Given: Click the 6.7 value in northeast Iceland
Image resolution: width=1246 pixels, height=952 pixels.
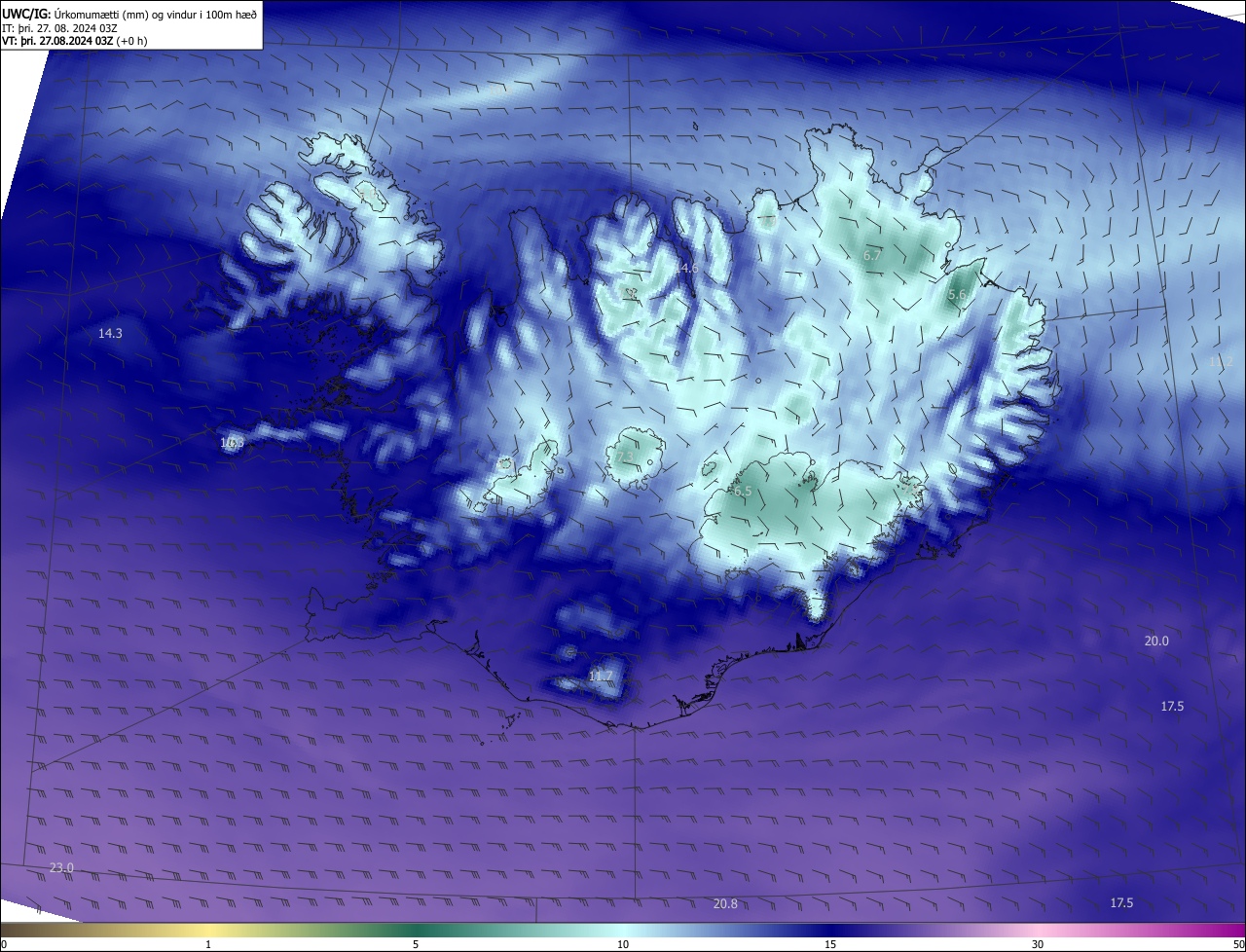Looking at the screenshot, I should 872,256.
